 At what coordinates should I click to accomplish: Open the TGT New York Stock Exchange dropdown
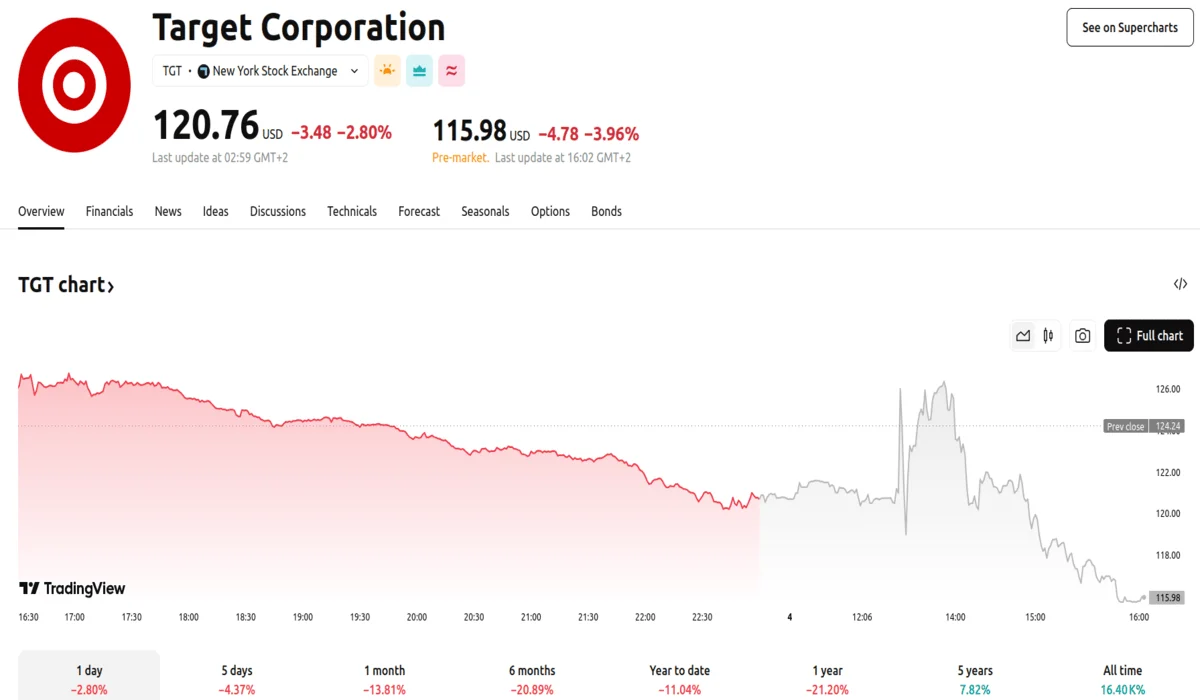[261, 71]
